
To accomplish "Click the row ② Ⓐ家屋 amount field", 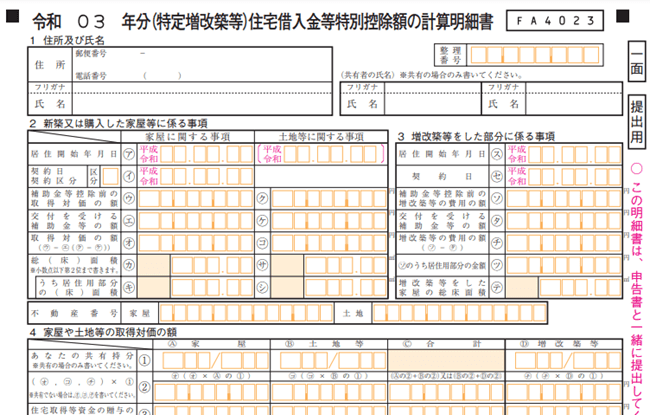I will click(x=211, y=392).
